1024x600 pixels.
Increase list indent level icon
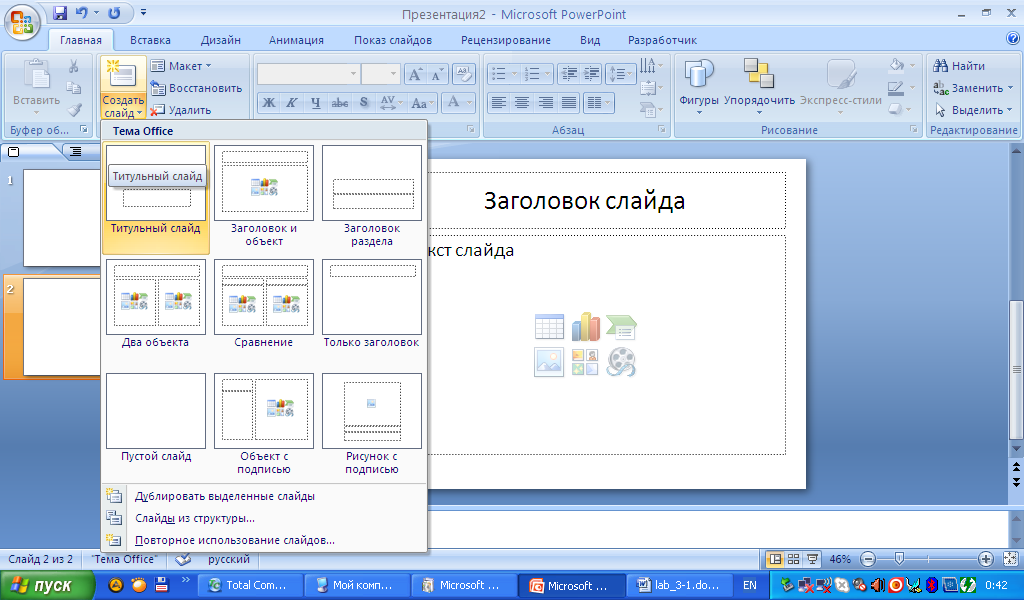coord(592,74)
